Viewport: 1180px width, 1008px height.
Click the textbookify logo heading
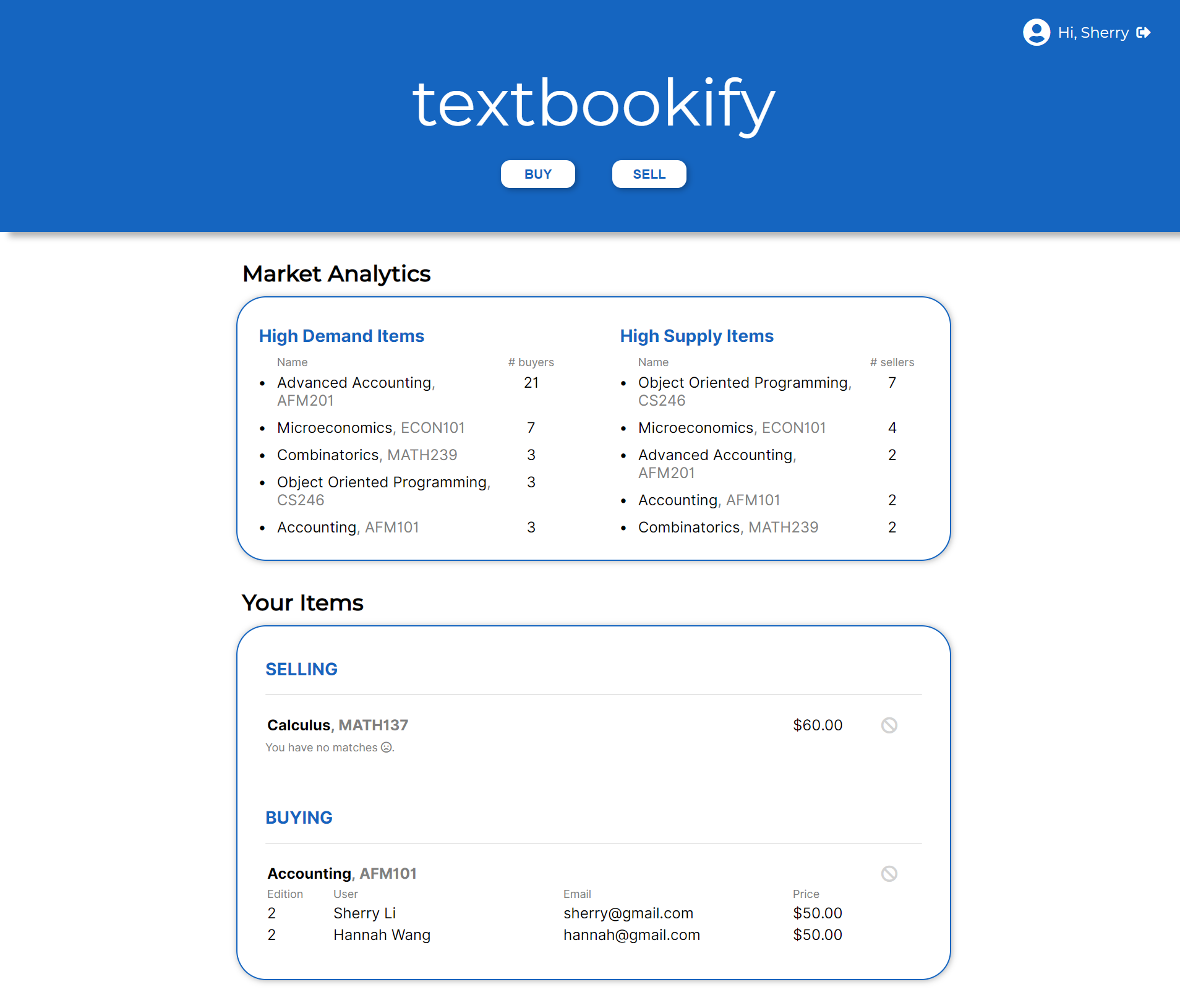click(x=590, y=104)
